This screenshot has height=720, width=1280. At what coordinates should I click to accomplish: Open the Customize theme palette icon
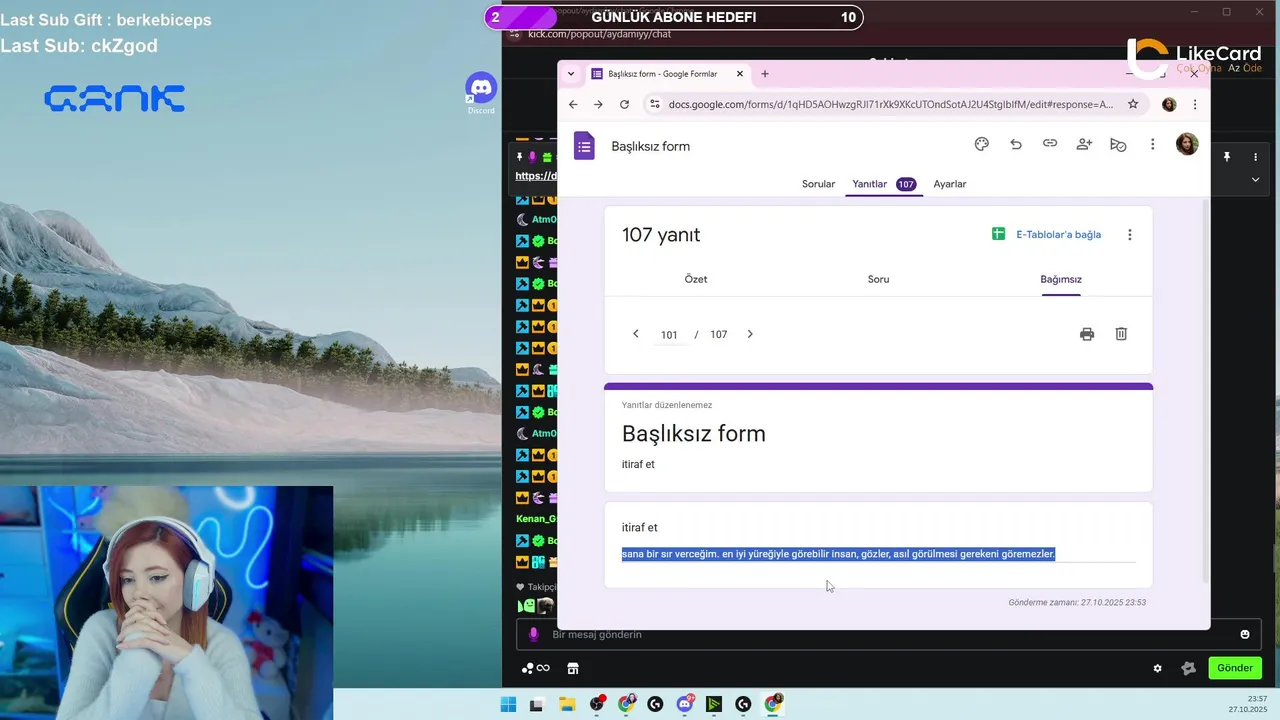point(981,144)
